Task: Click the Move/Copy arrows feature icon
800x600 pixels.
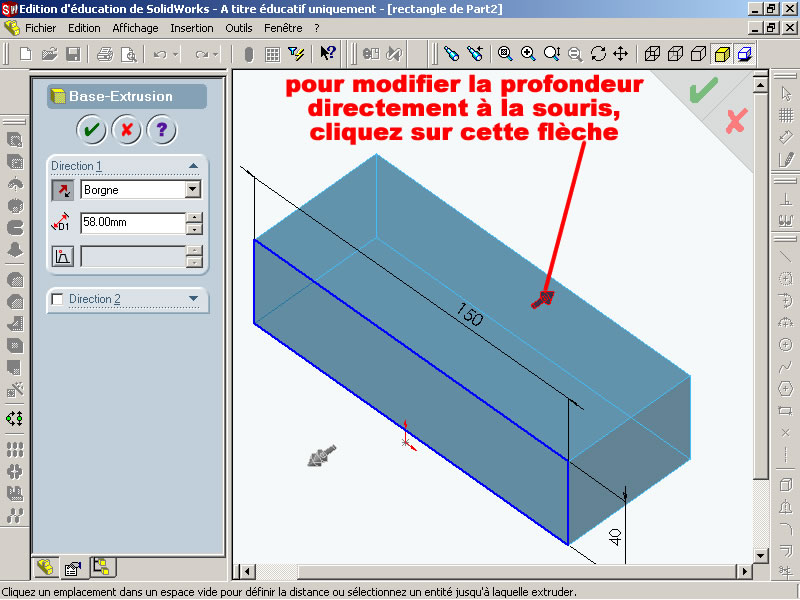Action: (14, 419)
